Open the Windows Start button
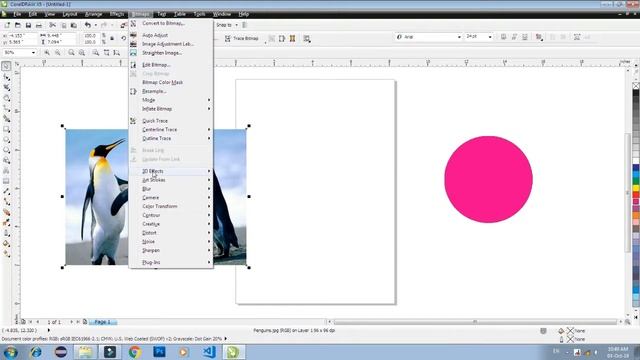640x360 pixels. pyautogui.click(x=10, y=352)
